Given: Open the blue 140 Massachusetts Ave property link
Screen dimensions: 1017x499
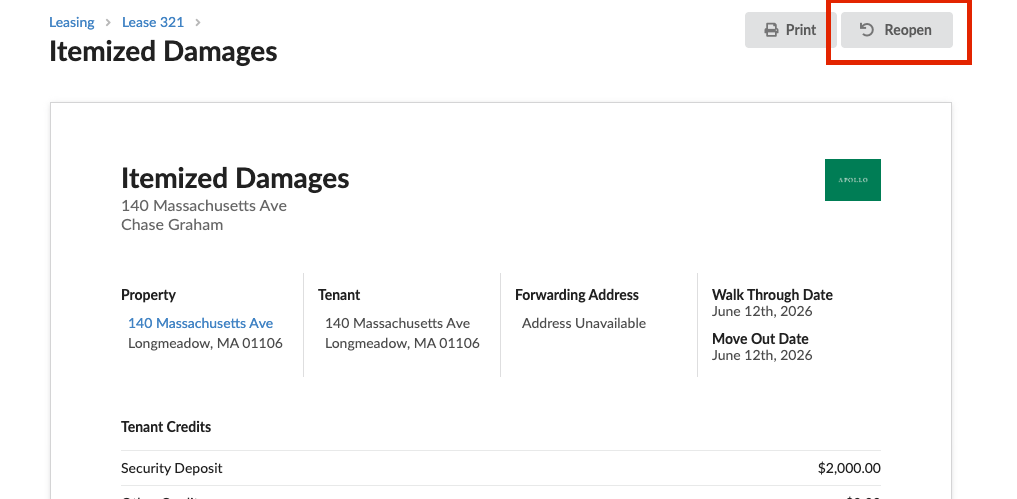Looking at the screenshot, I should point(200,323).
